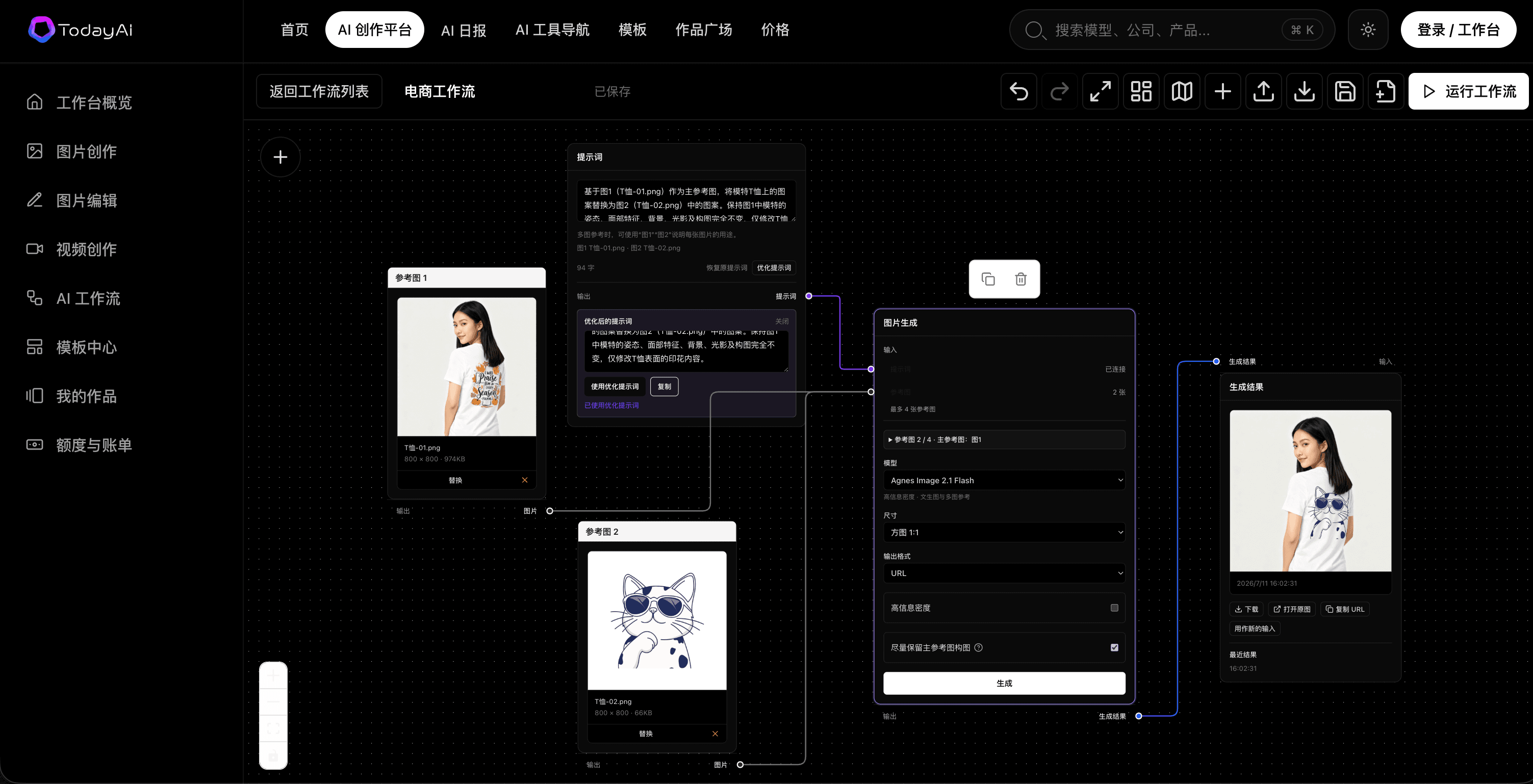Viewport: 1533px width, 784px height.
Task: Click 返回工作流列表 button
Action: pyautogui.click(x=319, y=92)
